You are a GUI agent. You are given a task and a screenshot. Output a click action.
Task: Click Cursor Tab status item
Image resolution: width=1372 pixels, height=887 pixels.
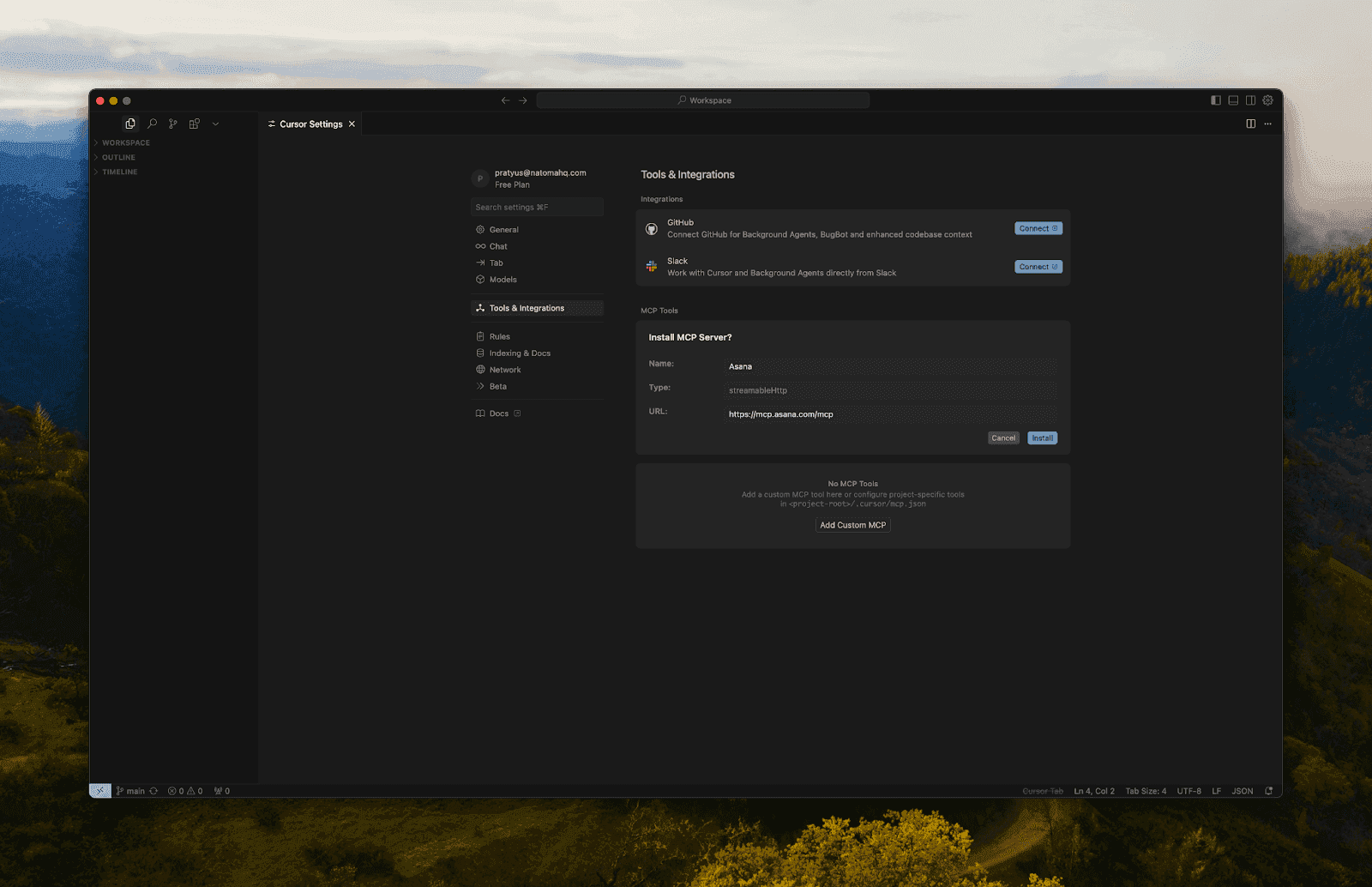click(x=1043, y=791)
